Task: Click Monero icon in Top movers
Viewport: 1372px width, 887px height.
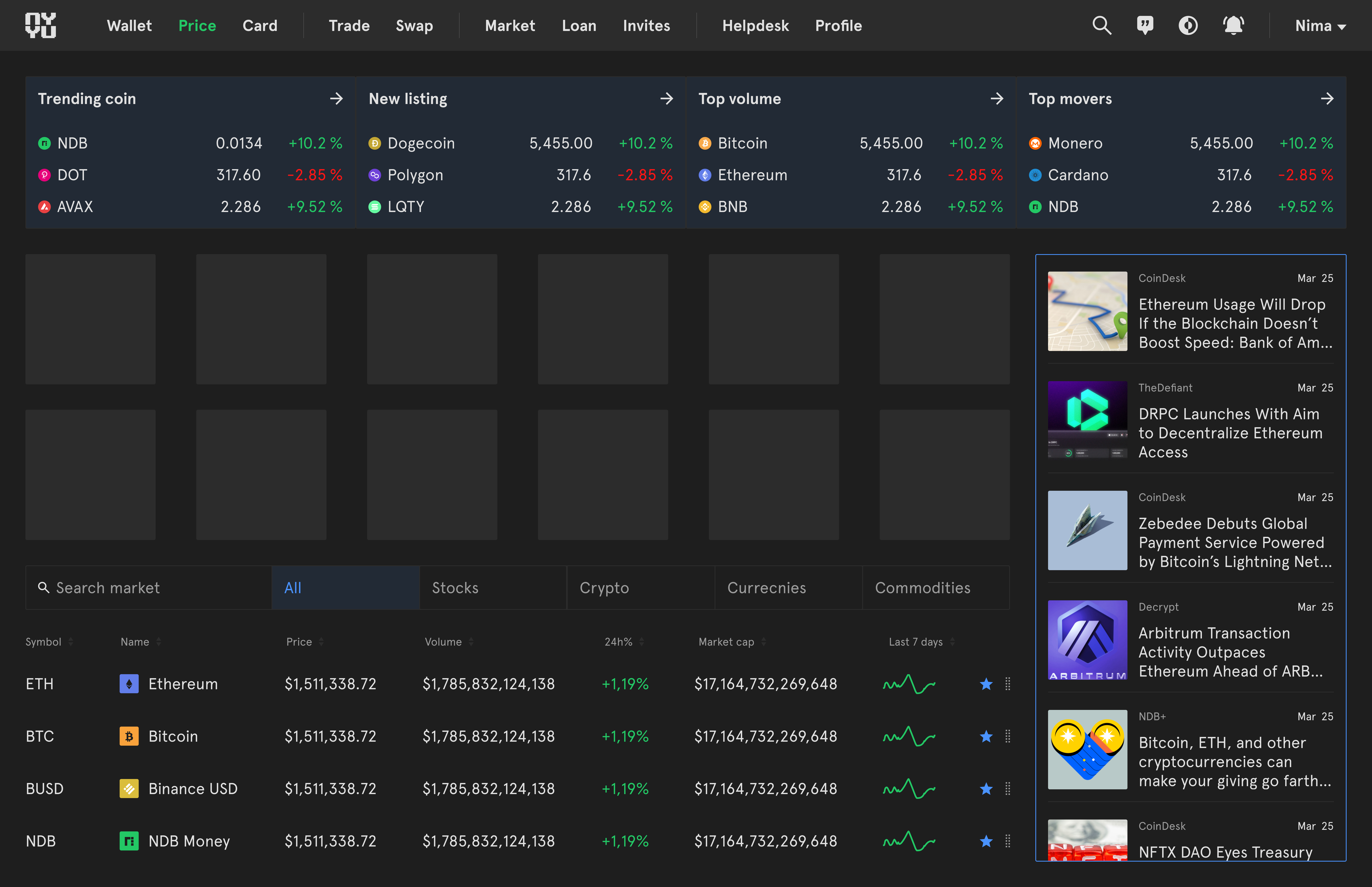Action: pyautogui.click(x=1035, y=143)
